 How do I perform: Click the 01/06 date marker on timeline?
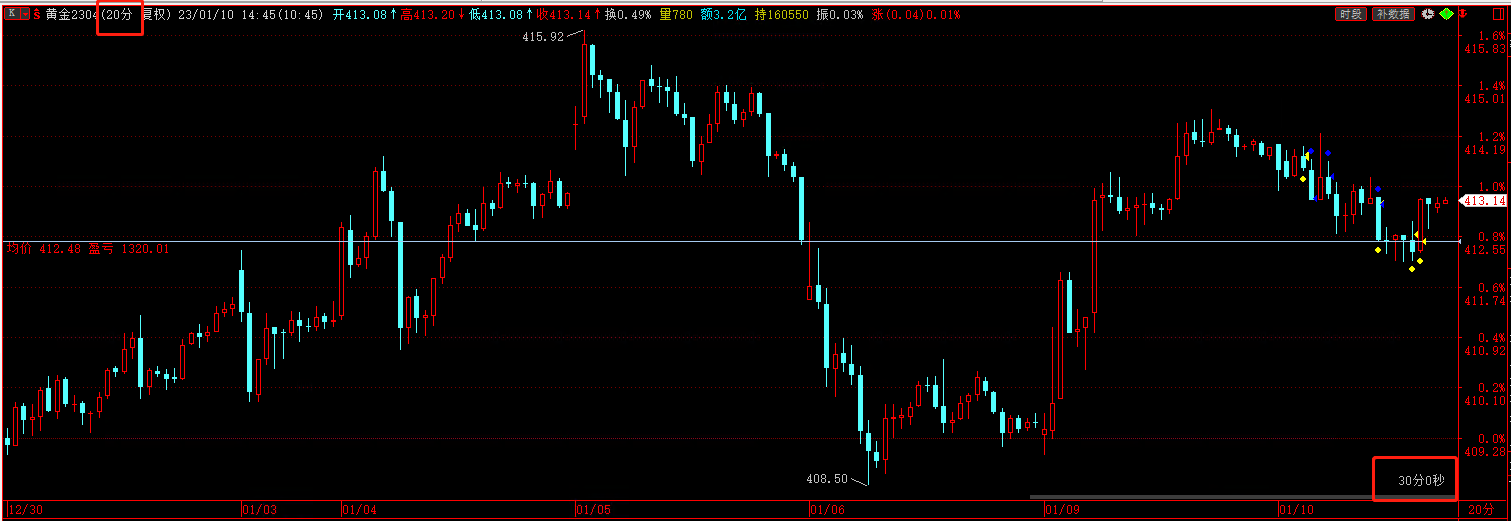click(827, 510)
